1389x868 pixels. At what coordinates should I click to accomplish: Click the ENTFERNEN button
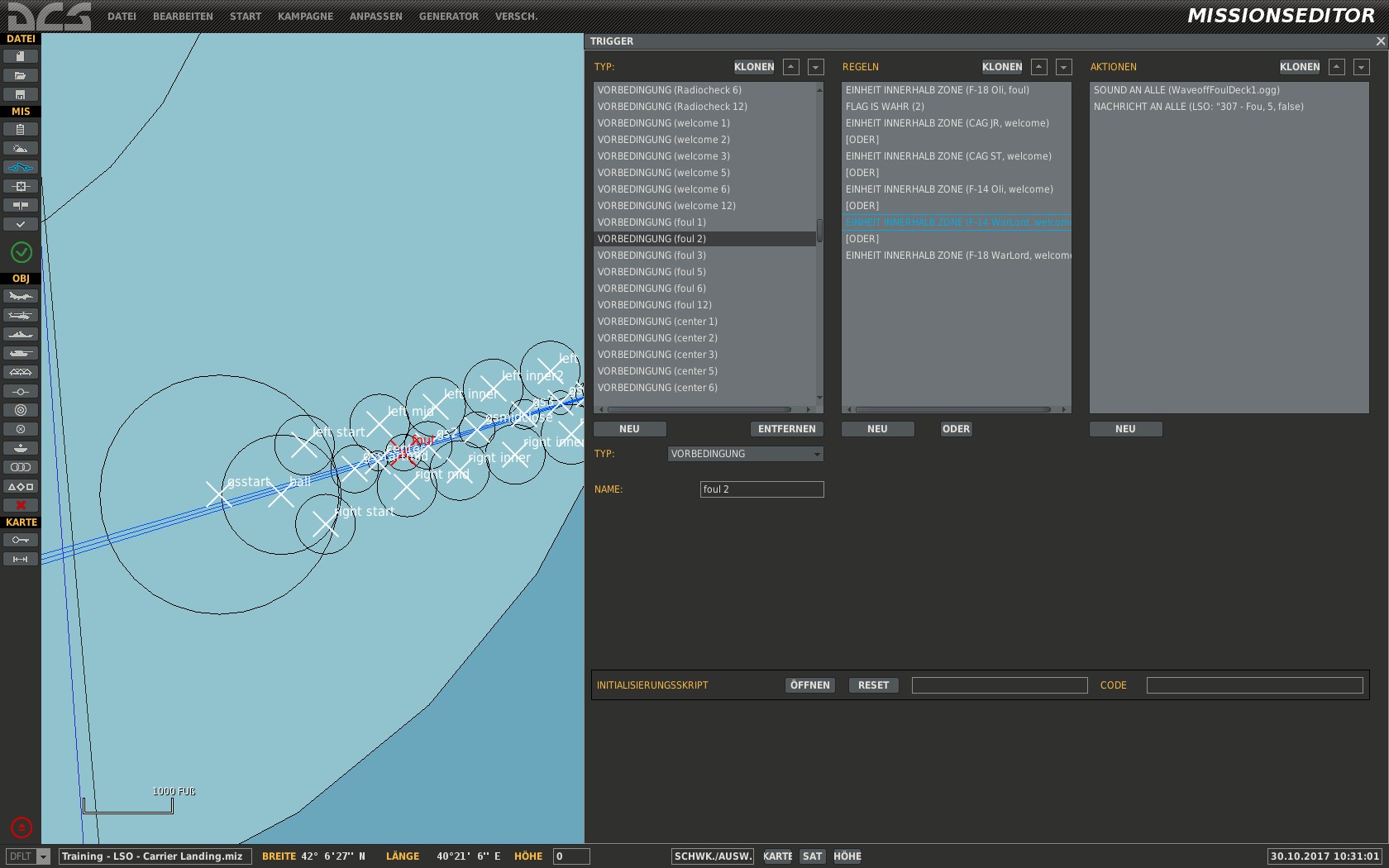(786, 429)
